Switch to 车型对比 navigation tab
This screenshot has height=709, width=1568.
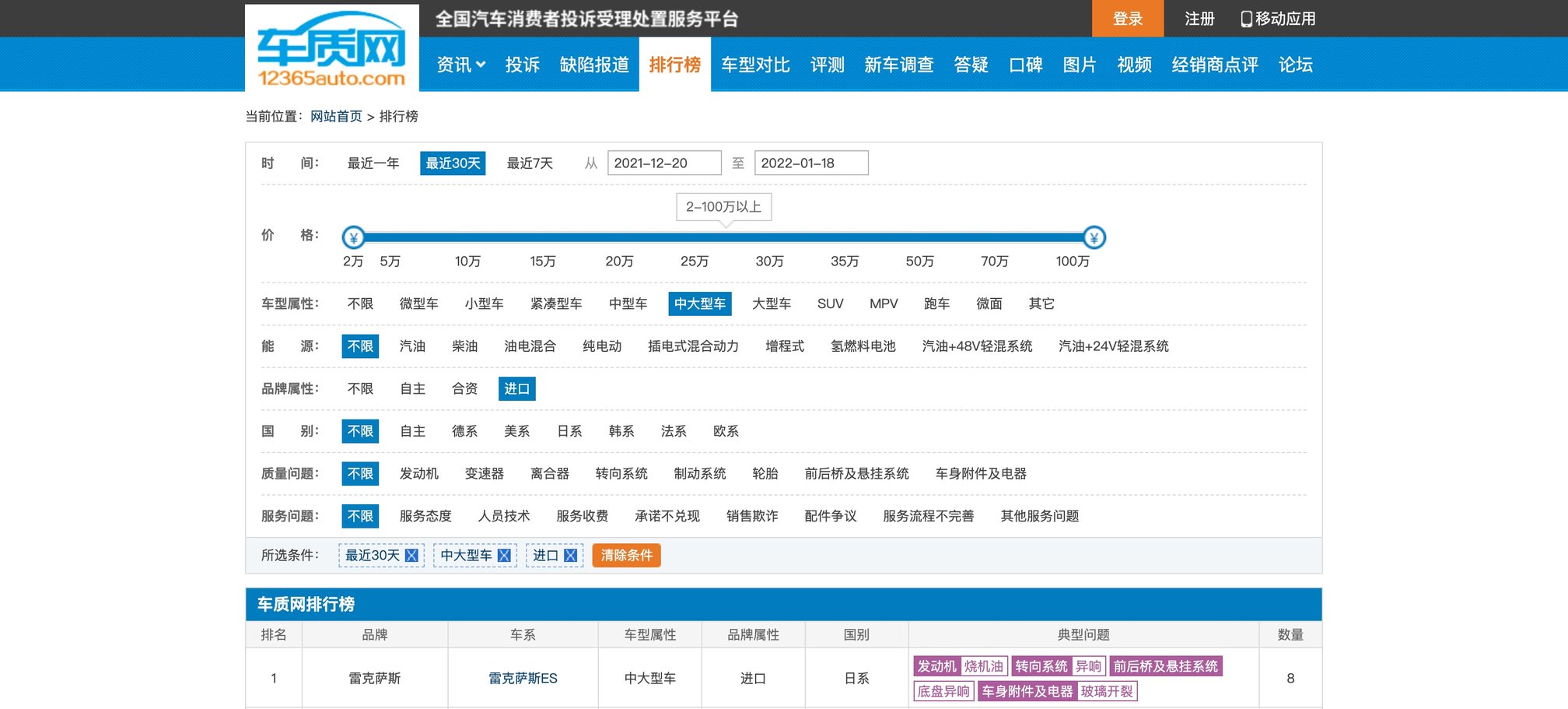coord(754,65)
